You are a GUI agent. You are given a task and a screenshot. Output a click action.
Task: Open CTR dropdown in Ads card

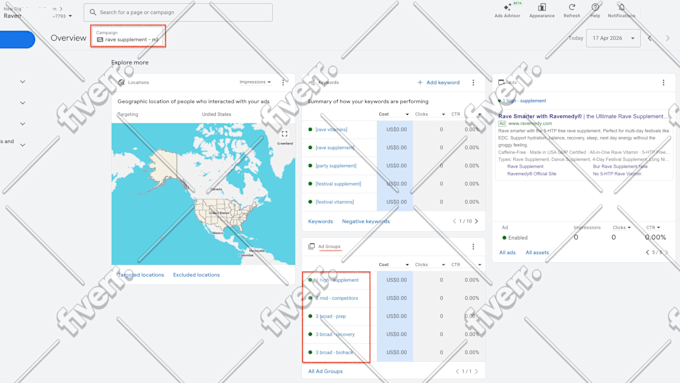pyautogui.click(x=653, y=227)
